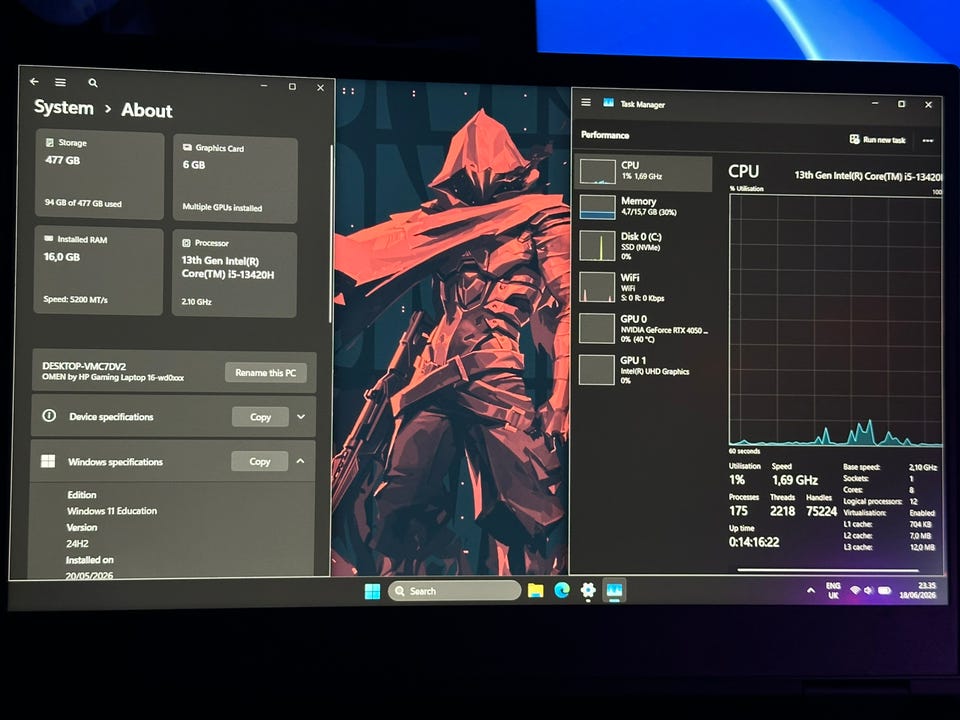
Task: Click Windows logo beside Windows specifications
Action: point(48,461)
